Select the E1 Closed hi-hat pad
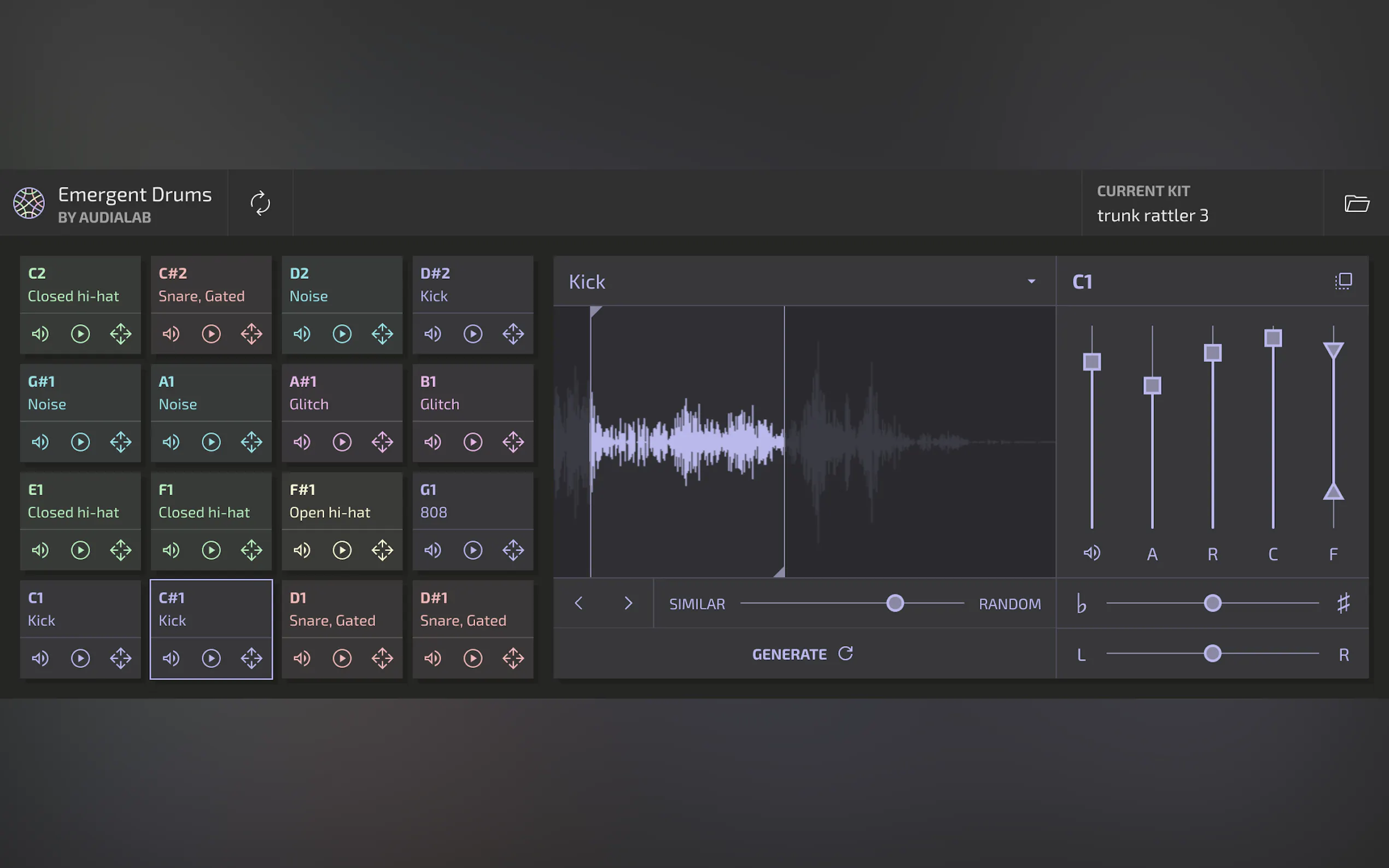The image size is (1389, 868). 80,501
